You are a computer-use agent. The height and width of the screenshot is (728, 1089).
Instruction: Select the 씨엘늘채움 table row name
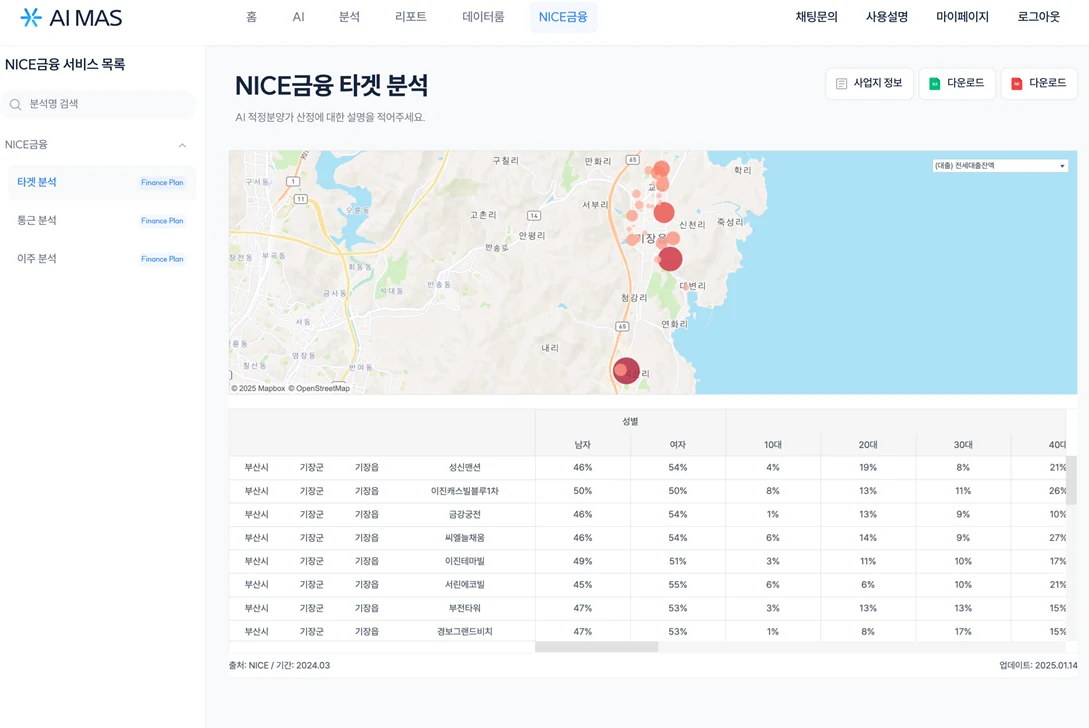point(465,538)
